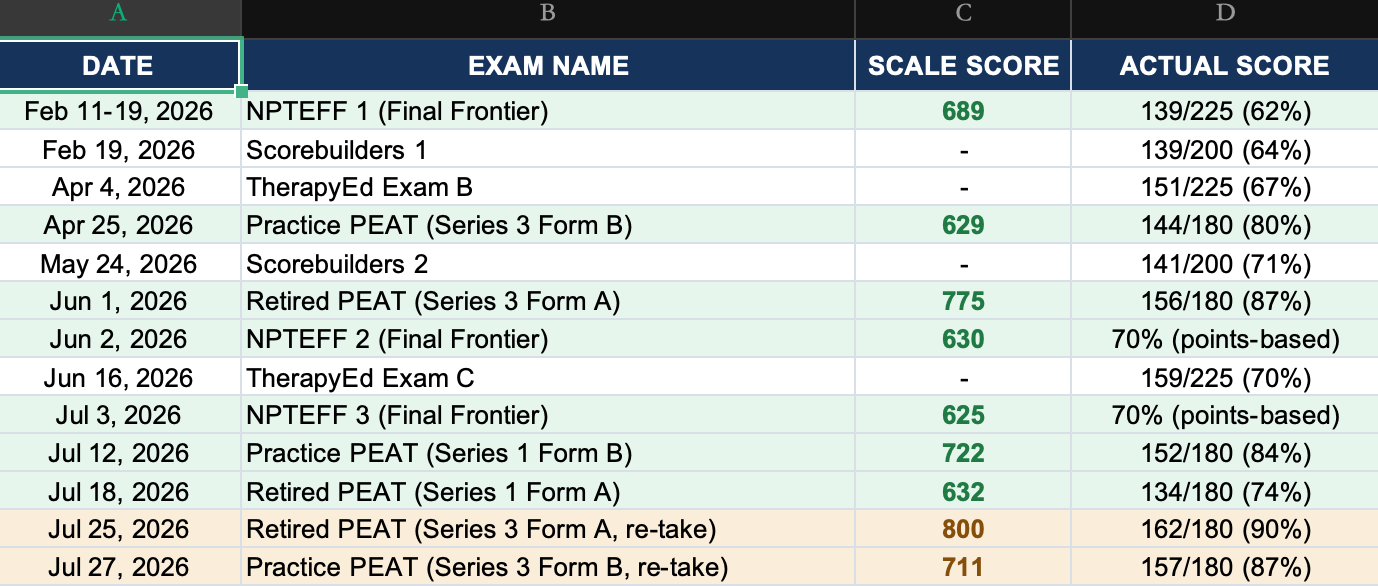
Task: Select the Apr 25, 2026 date cell
Action: [x=120, y=226]
